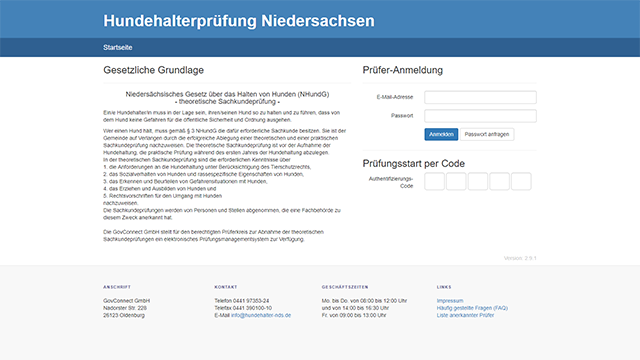This screenshot has width=640, height=360.
Task: Click list item 4 das Erziehen und Ausbilden
Action: click(160, 189)
